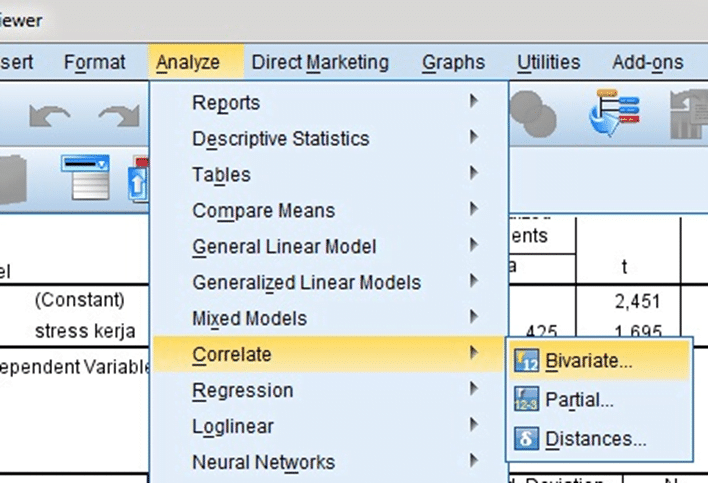708x483 pixels.
Task: Expand the General Linear Model submenu
Action: [x=329, y=246]
